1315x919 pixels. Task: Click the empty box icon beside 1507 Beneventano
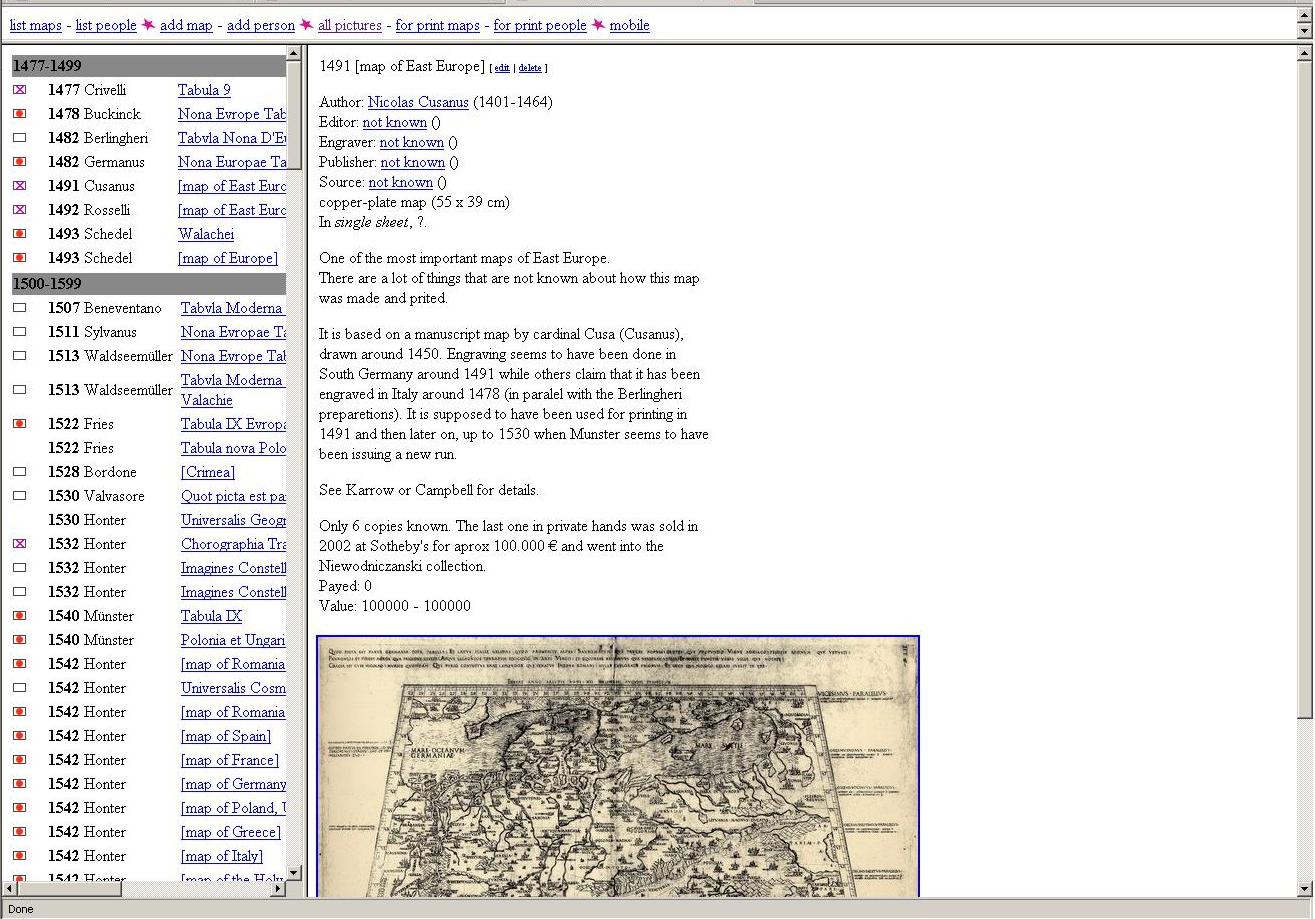point(19,308)
